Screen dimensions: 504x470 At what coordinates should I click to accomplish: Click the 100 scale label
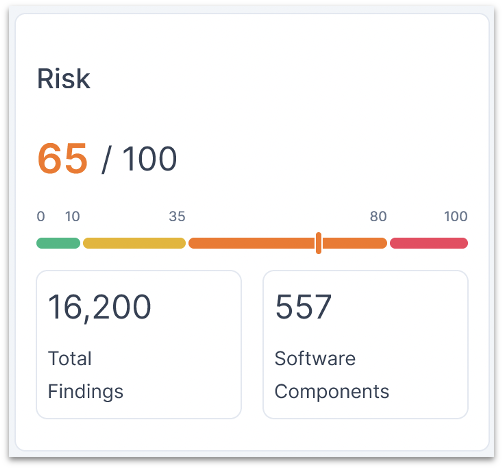click(456, 216)
